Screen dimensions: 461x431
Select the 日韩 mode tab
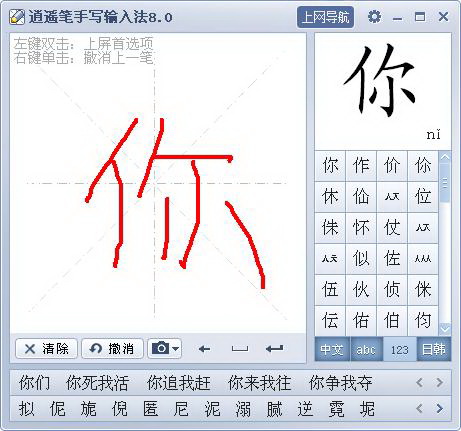click(434, 349)
